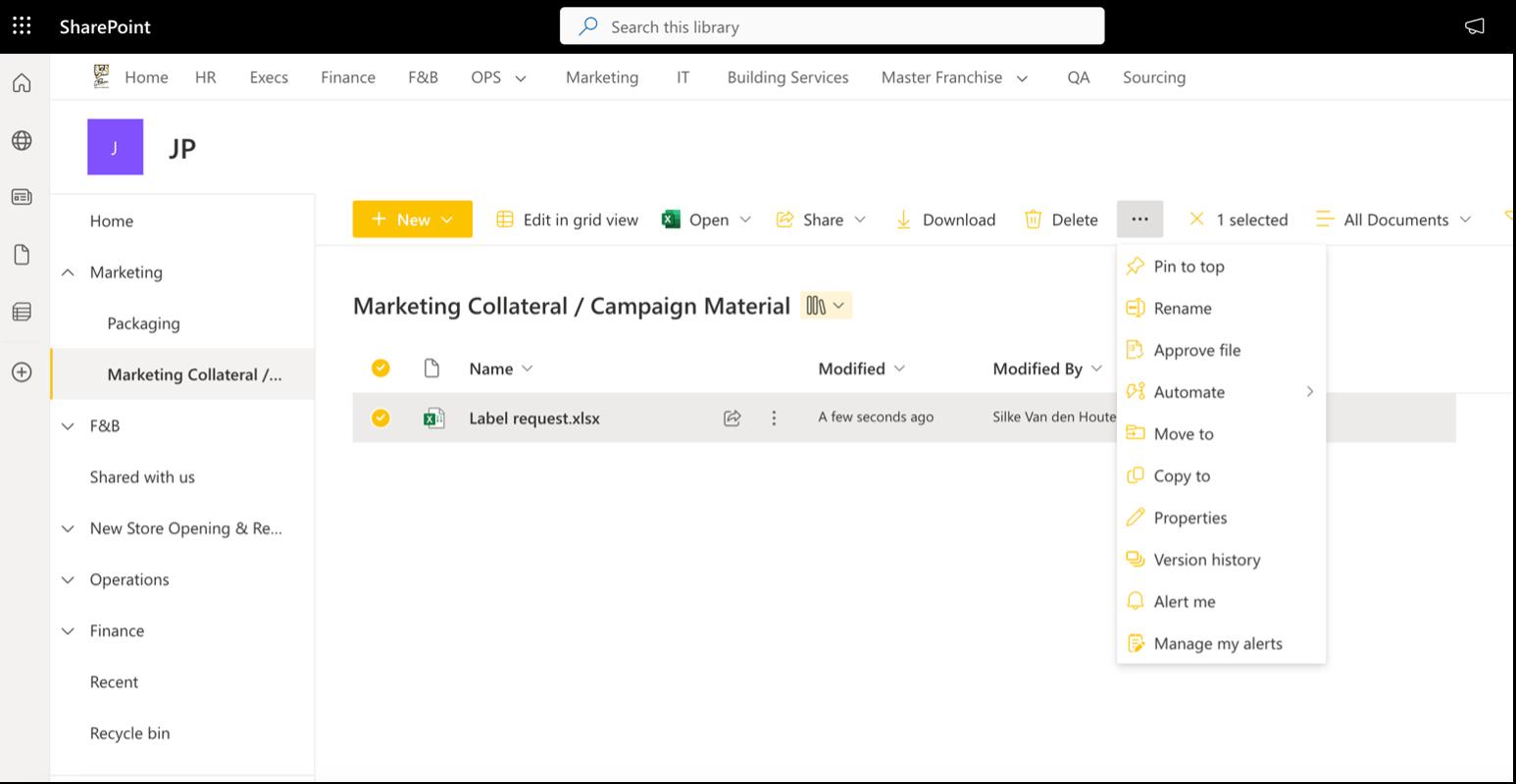Expand the All Documents view dropdown
The image size is (1516, 784).
[x=1394, y=220]
